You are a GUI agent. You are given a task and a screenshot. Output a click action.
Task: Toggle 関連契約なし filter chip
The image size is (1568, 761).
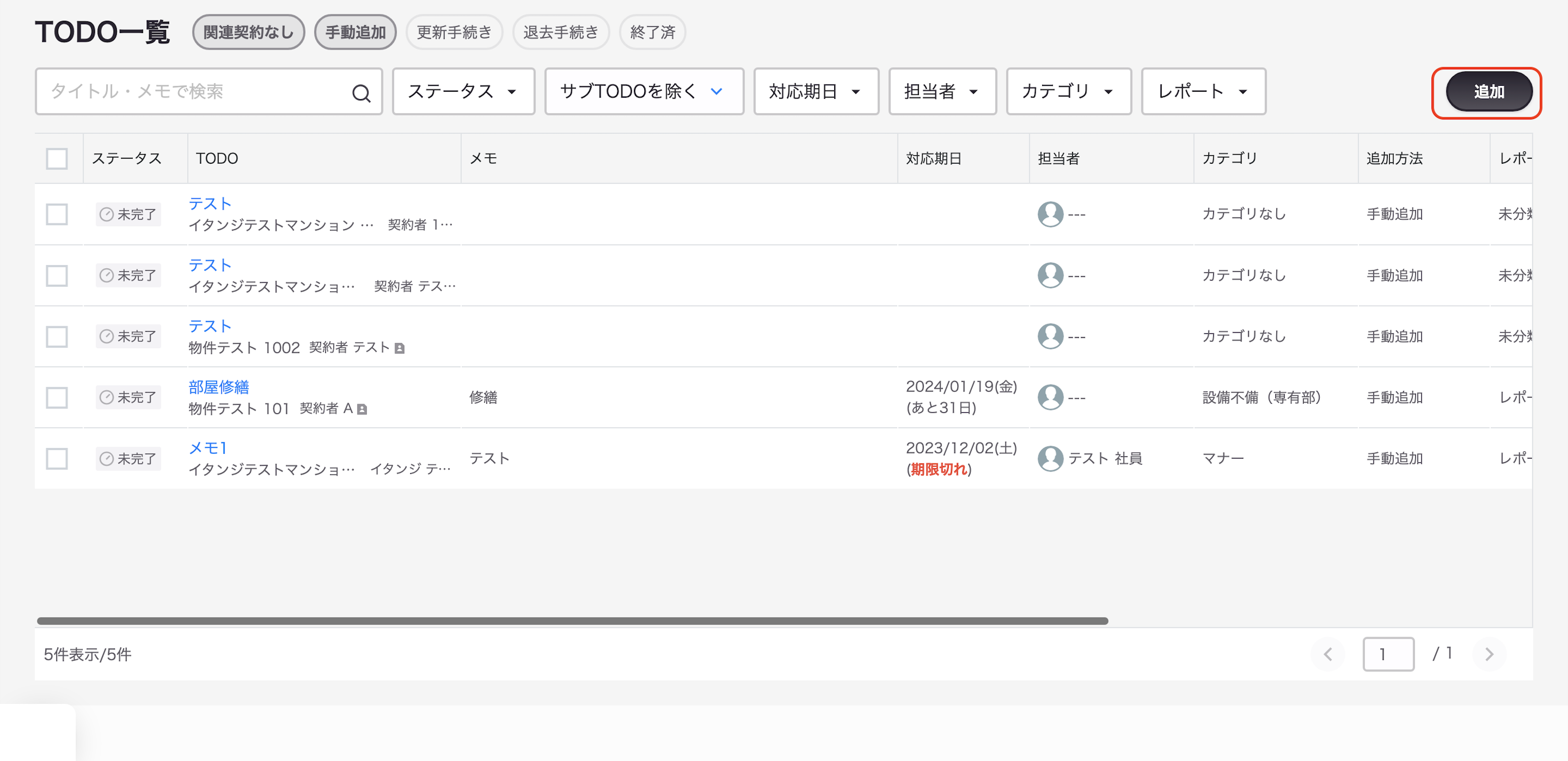point(249,33)
